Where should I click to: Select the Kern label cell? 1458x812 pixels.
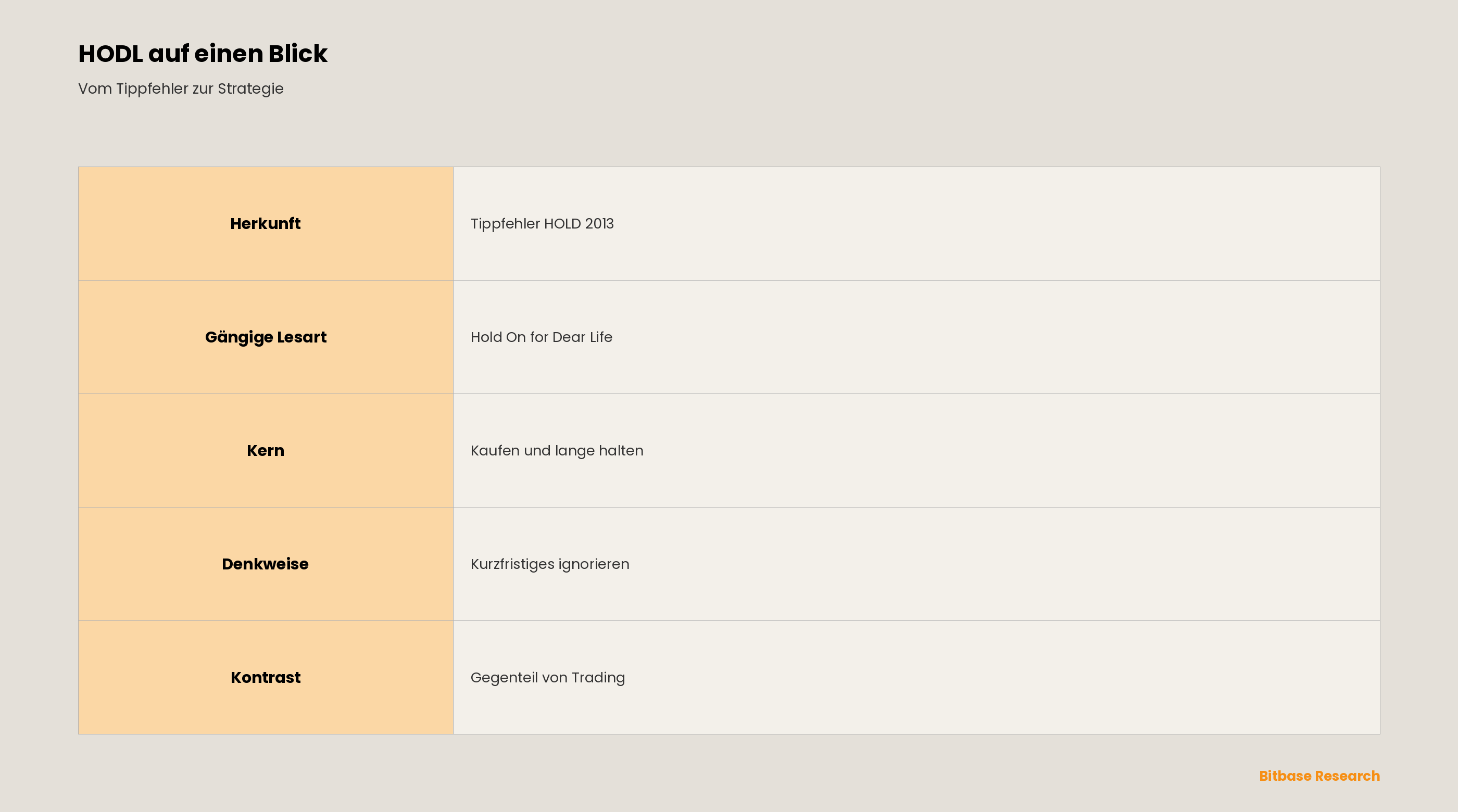266,450
